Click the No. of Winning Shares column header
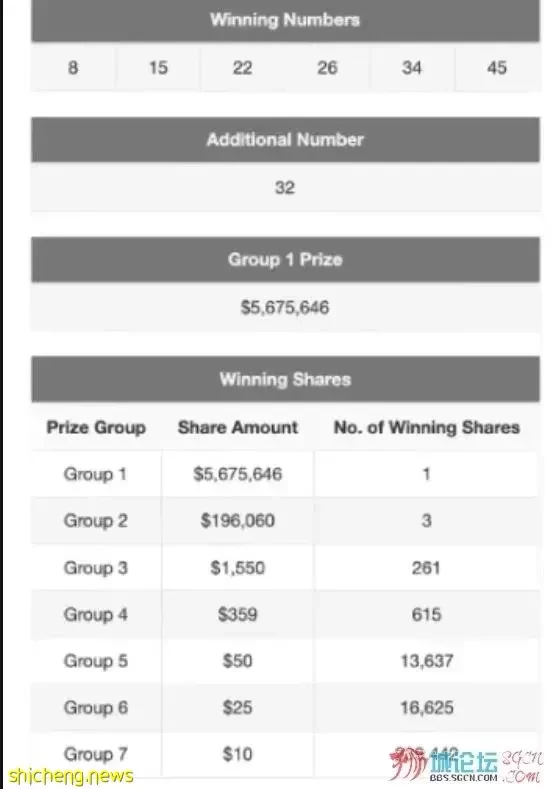Image resolution: width=552 pixels, height=789 pixels. click(427, 427)
